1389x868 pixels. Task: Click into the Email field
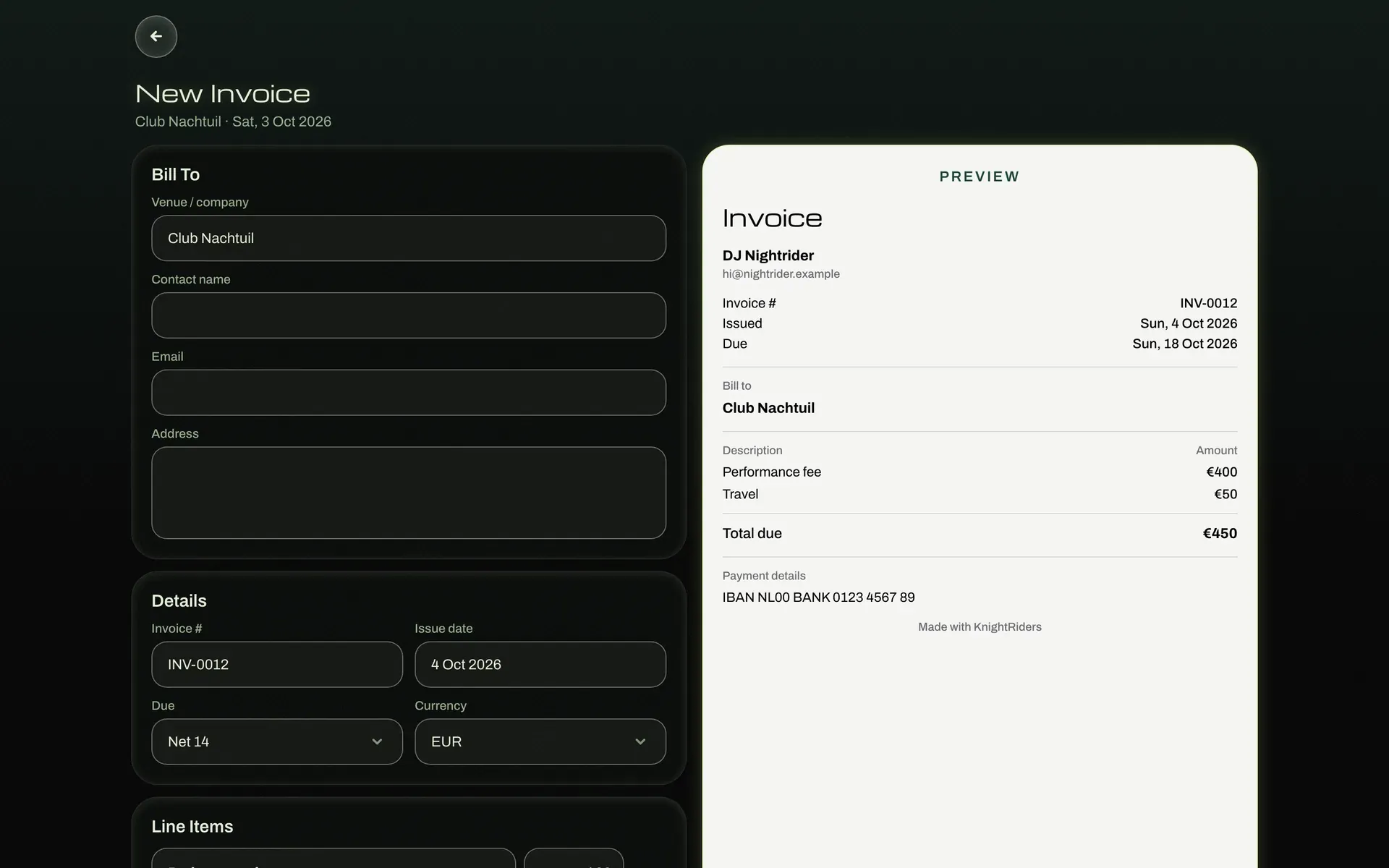pyautogui.click(x=409, y=393)
